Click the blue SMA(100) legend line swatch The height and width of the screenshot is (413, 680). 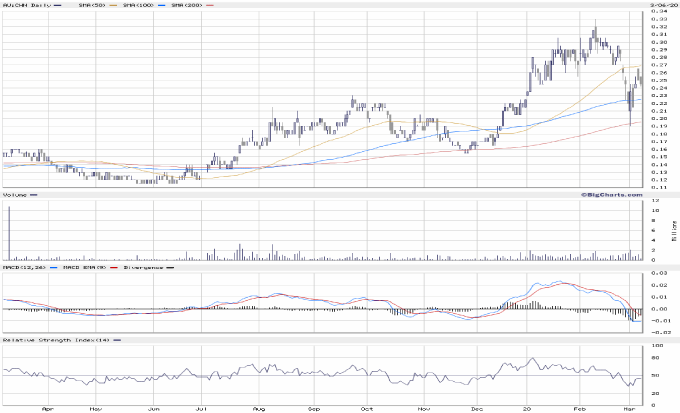click(160, 5)
